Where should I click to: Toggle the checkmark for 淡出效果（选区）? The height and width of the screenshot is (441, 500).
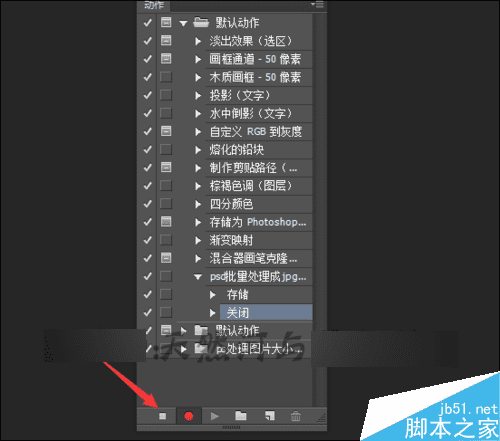(x=147, y=41)
